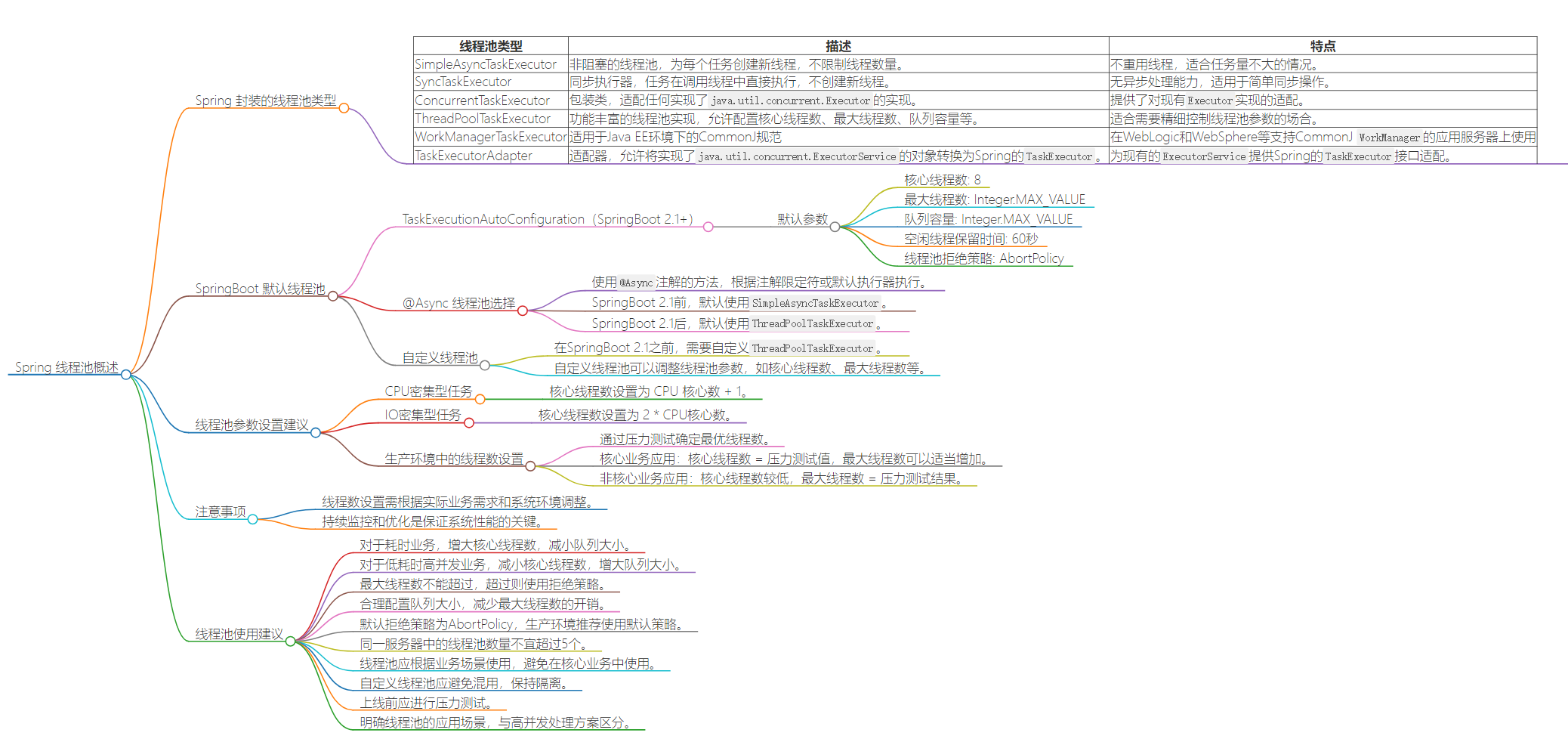Toggle the 注意事项 branch circle
Image resolution: width=1568 pixels, height=742 pixels.
pyautogui.click(x=253, y=519)
